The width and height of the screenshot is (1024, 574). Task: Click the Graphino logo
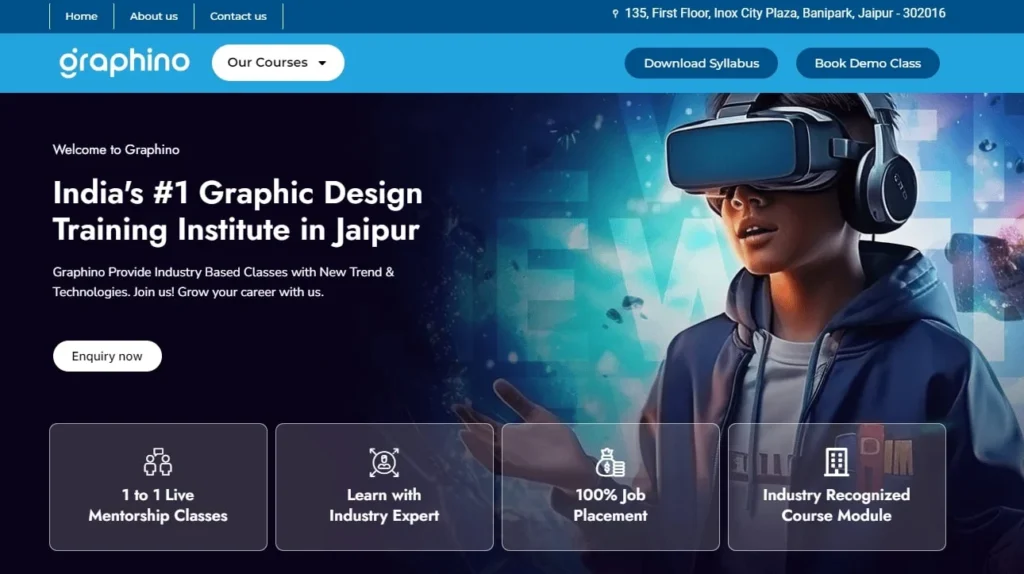click(124, 63)
